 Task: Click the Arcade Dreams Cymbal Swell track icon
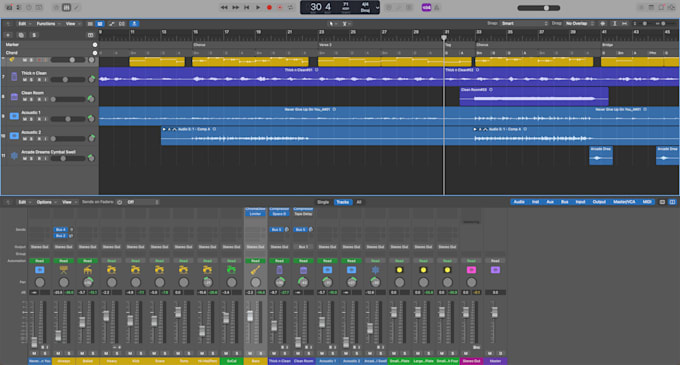point(14,156)
